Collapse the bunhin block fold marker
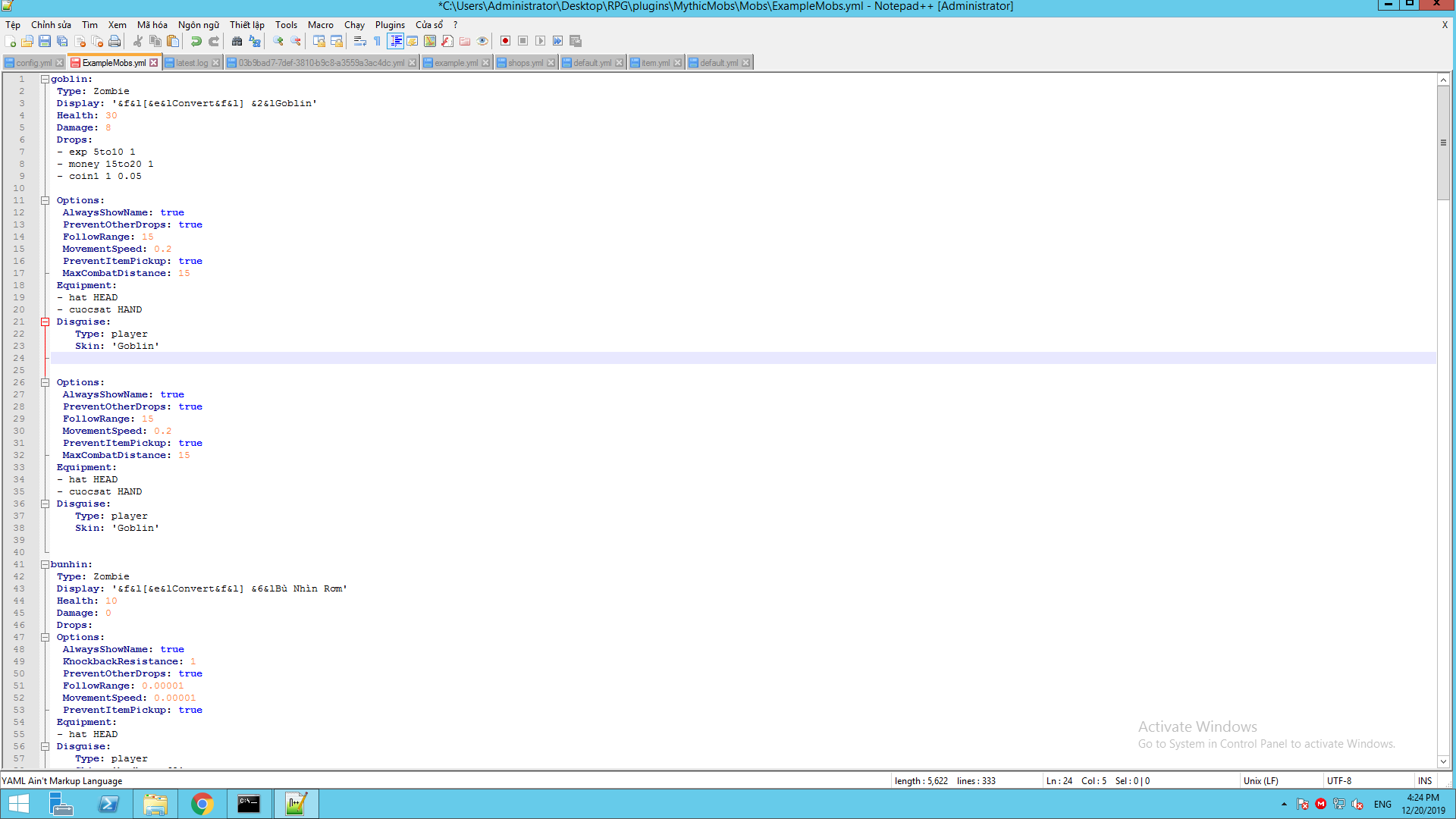 coord(45,564)
